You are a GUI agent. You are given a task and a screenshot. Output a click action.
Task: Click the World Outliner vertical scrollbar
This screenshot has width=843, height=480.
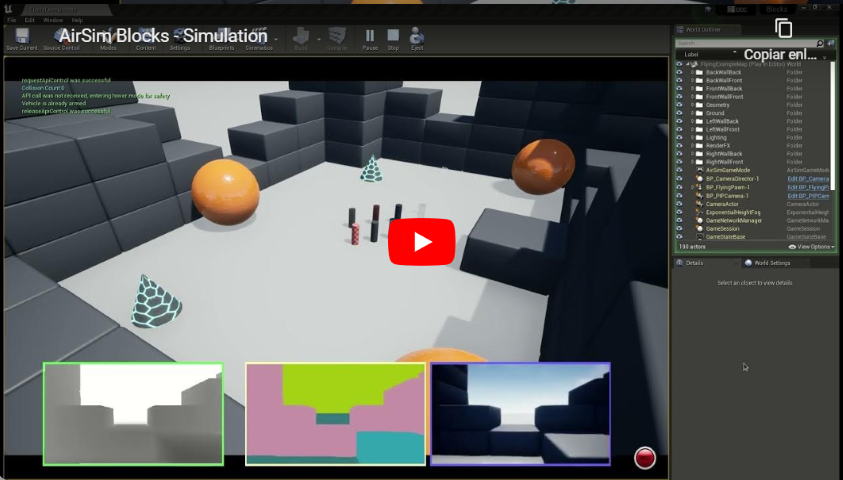click(833, 126)
